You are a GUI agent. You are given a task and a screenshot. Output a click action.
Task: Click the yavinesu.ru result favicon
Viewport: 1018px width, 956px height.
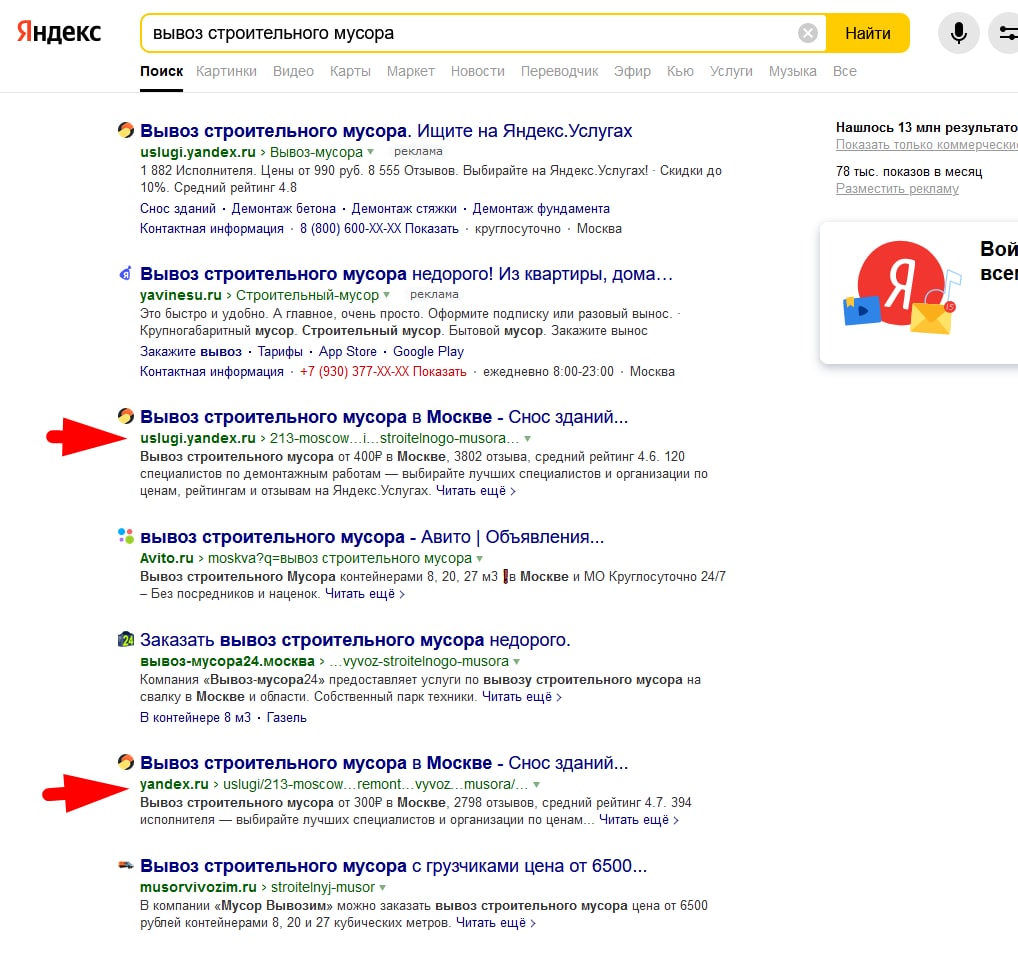[126, 273]
